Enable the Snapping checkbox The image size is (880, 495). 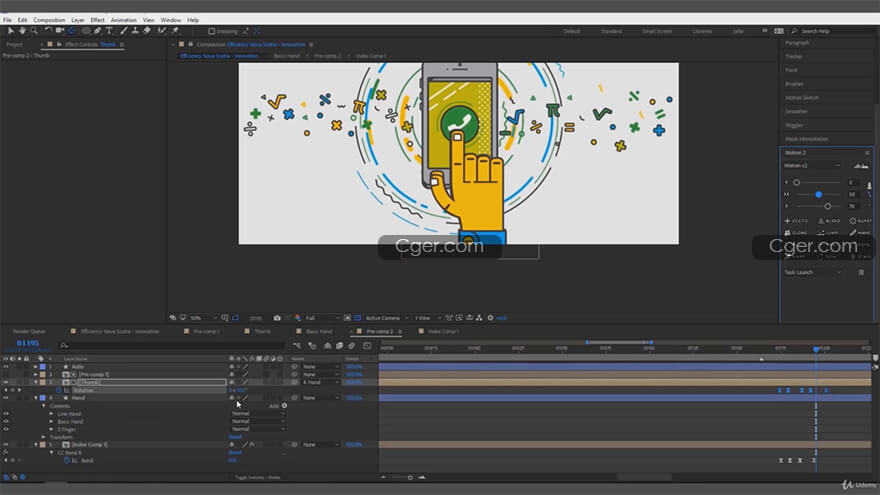coord(212,31)
